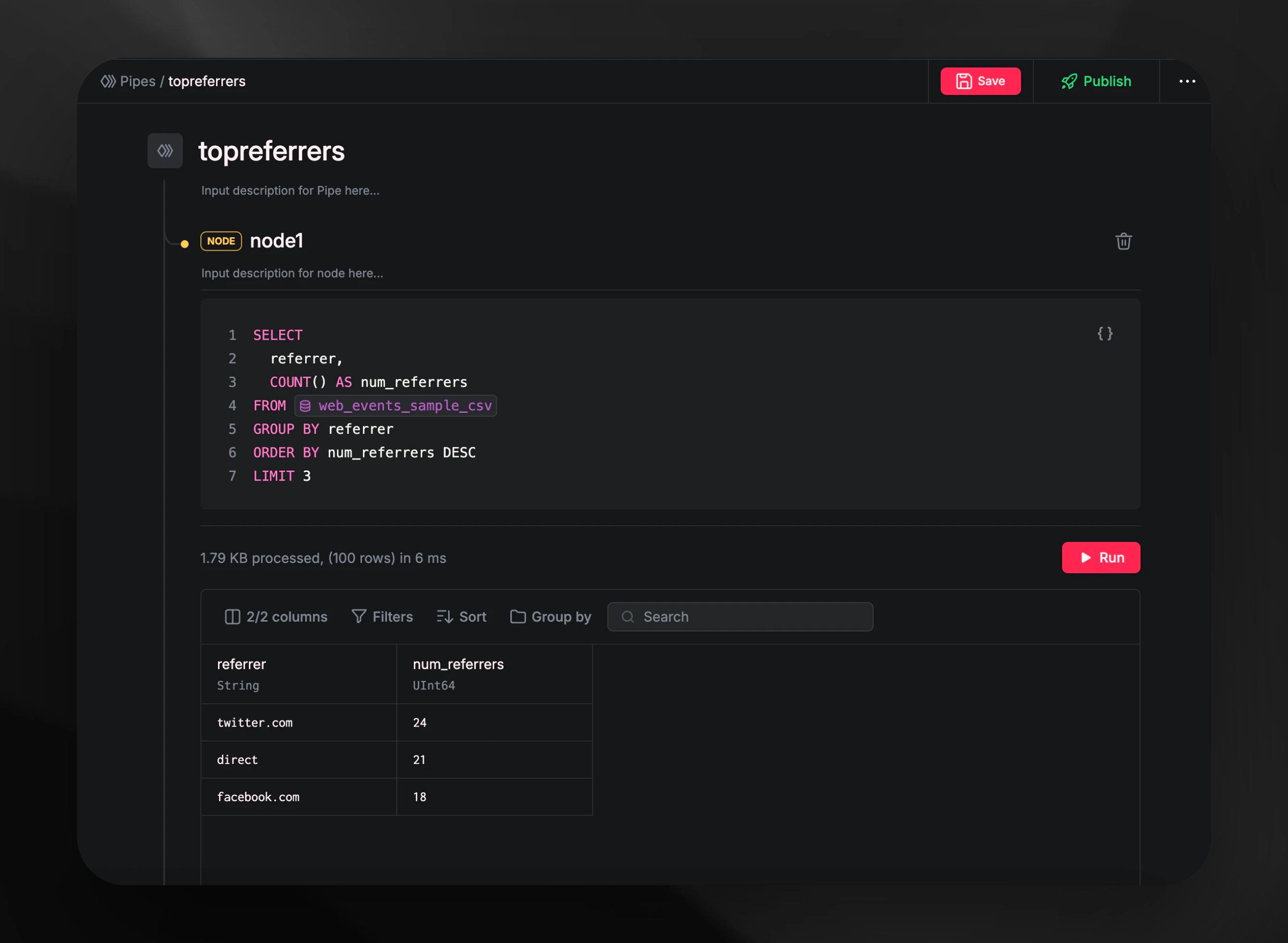1288x943 pixels.
Task: Open the Filters menu
Action: pyautogui.click(x=382, y=617)
